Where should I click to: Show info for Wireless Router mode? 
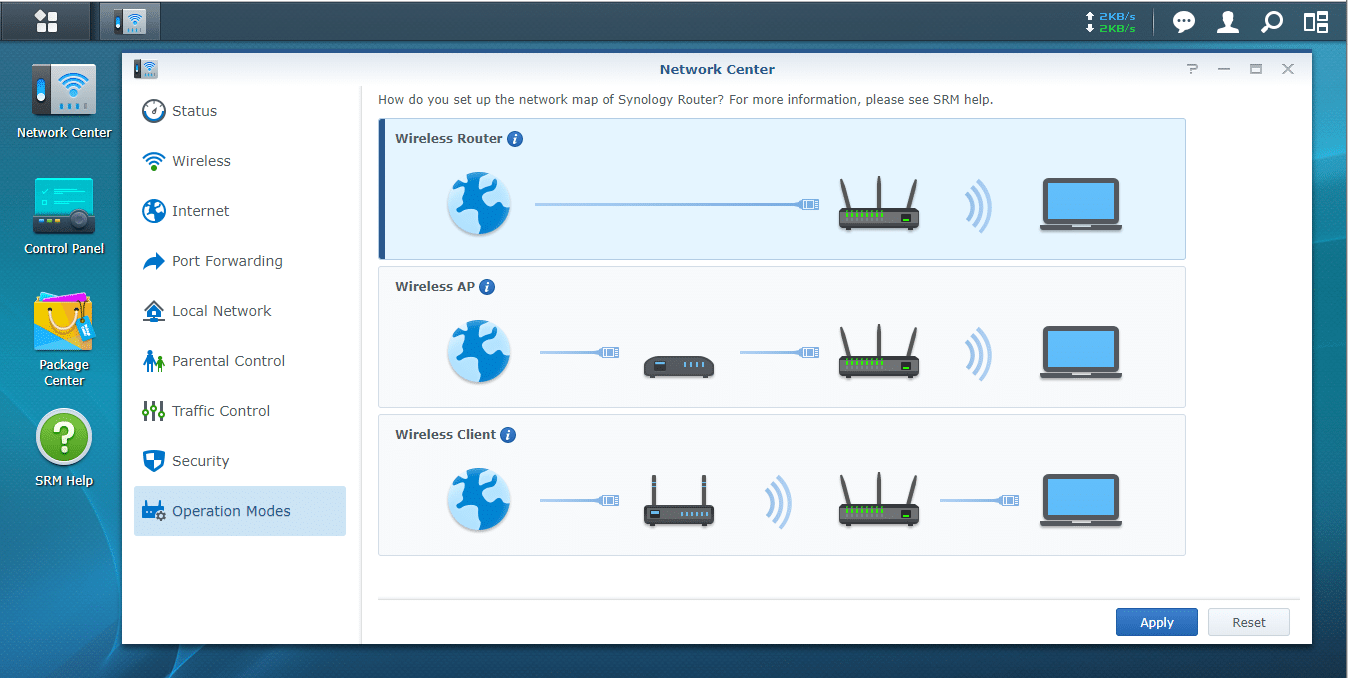[515, 139]
